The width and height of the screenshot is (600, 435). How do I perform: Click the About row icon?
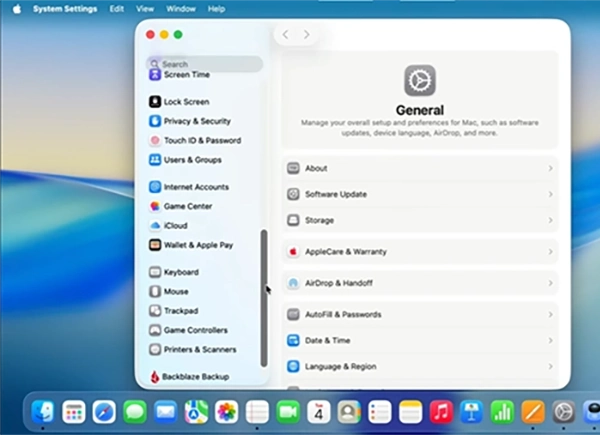coord(293,168)
